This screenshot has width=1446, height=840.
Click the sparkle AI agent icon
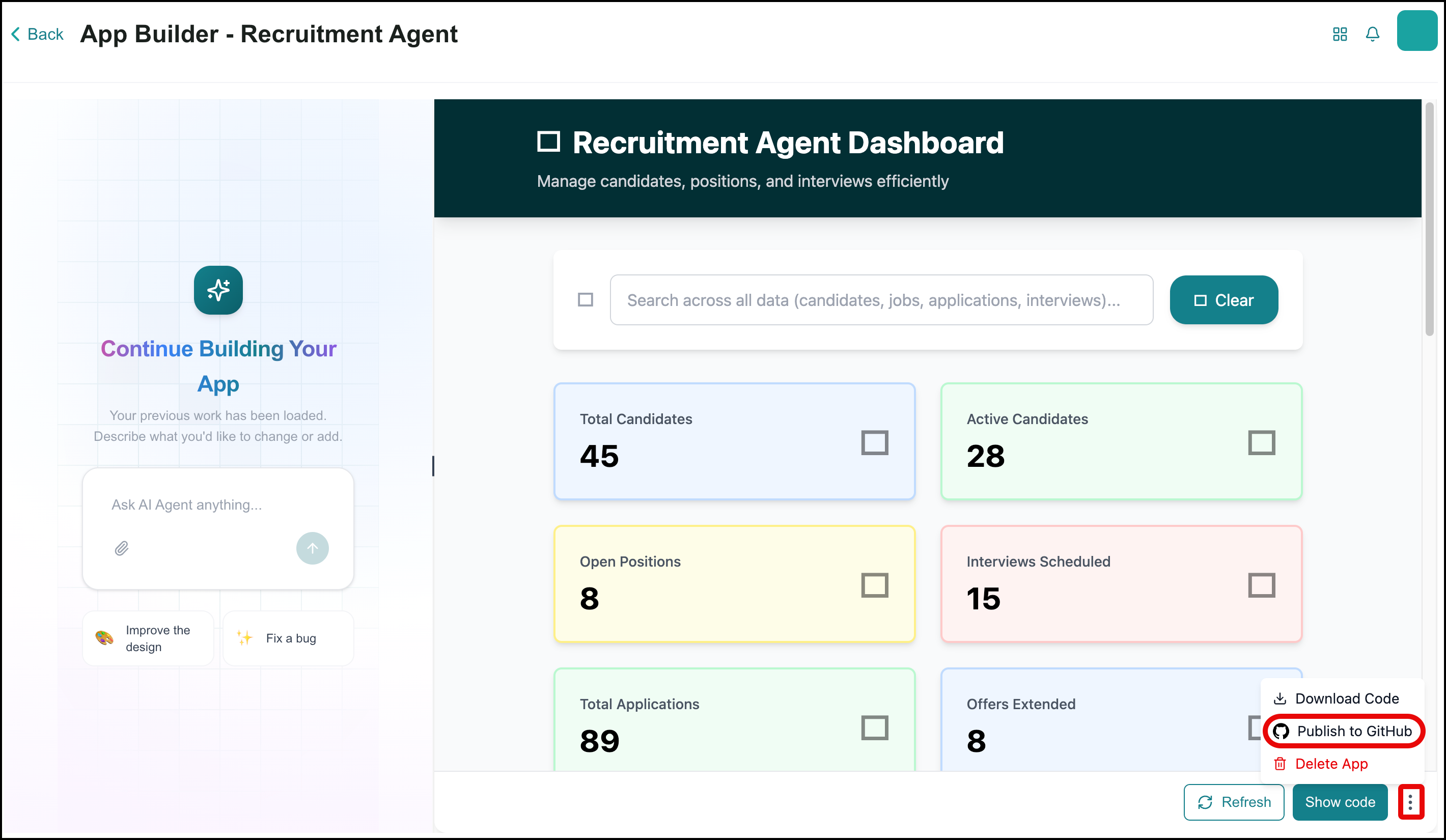[x=218, y=290]
